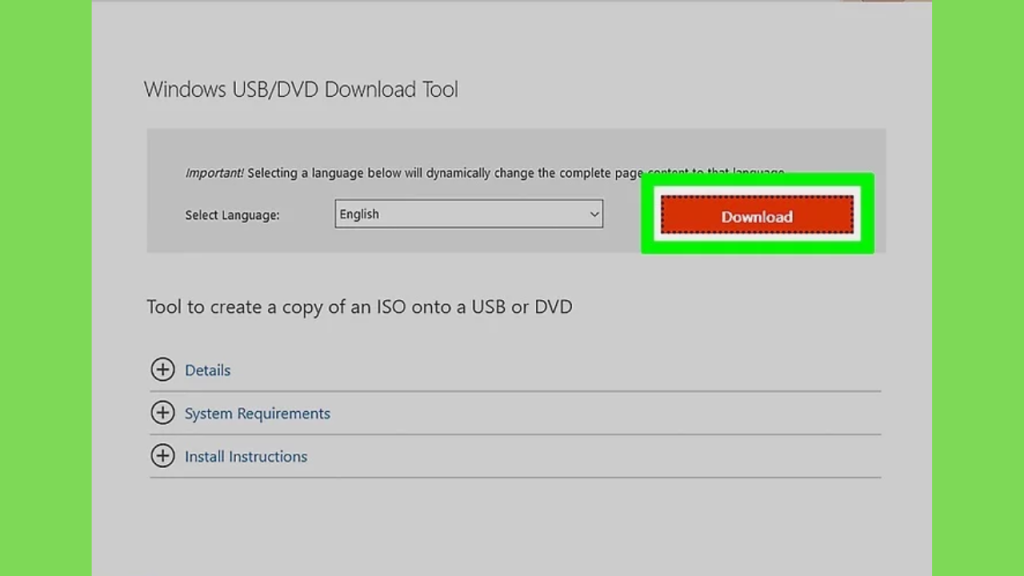Open the Details link
The height and width of the screenshot is (576, 1024).
click(x=208, y=370)
